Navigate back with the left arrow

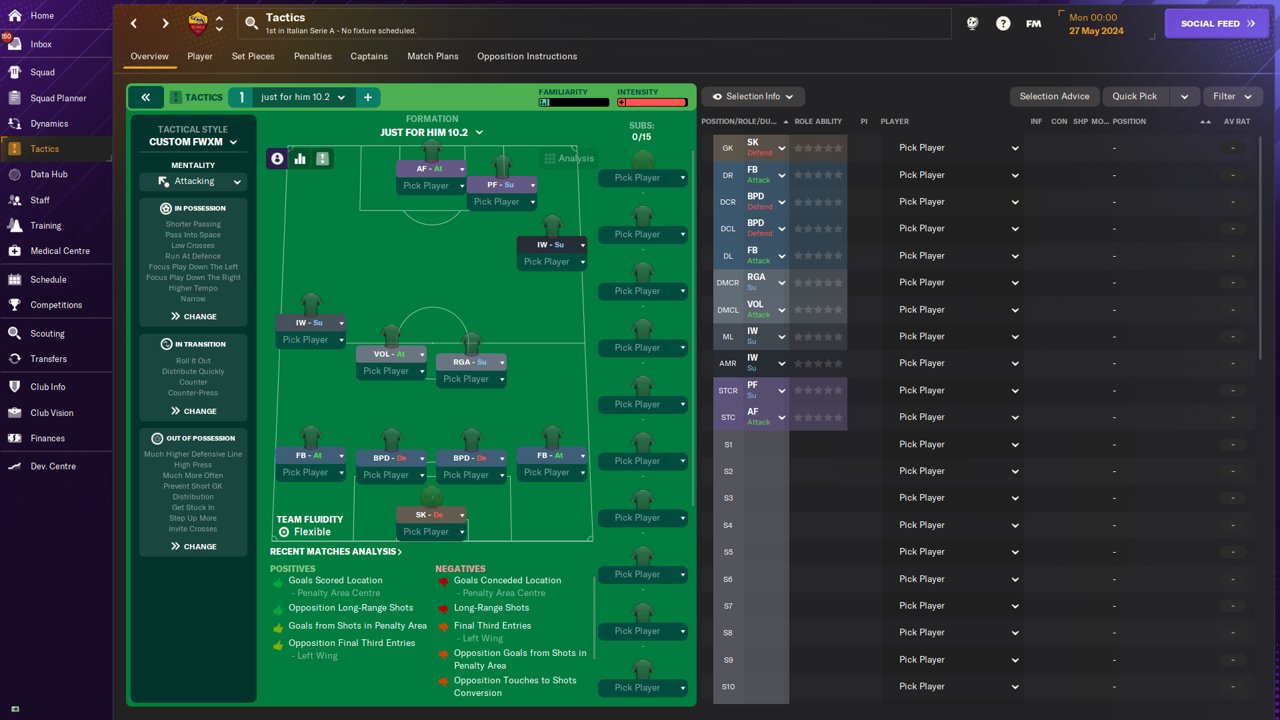[134, 23]
